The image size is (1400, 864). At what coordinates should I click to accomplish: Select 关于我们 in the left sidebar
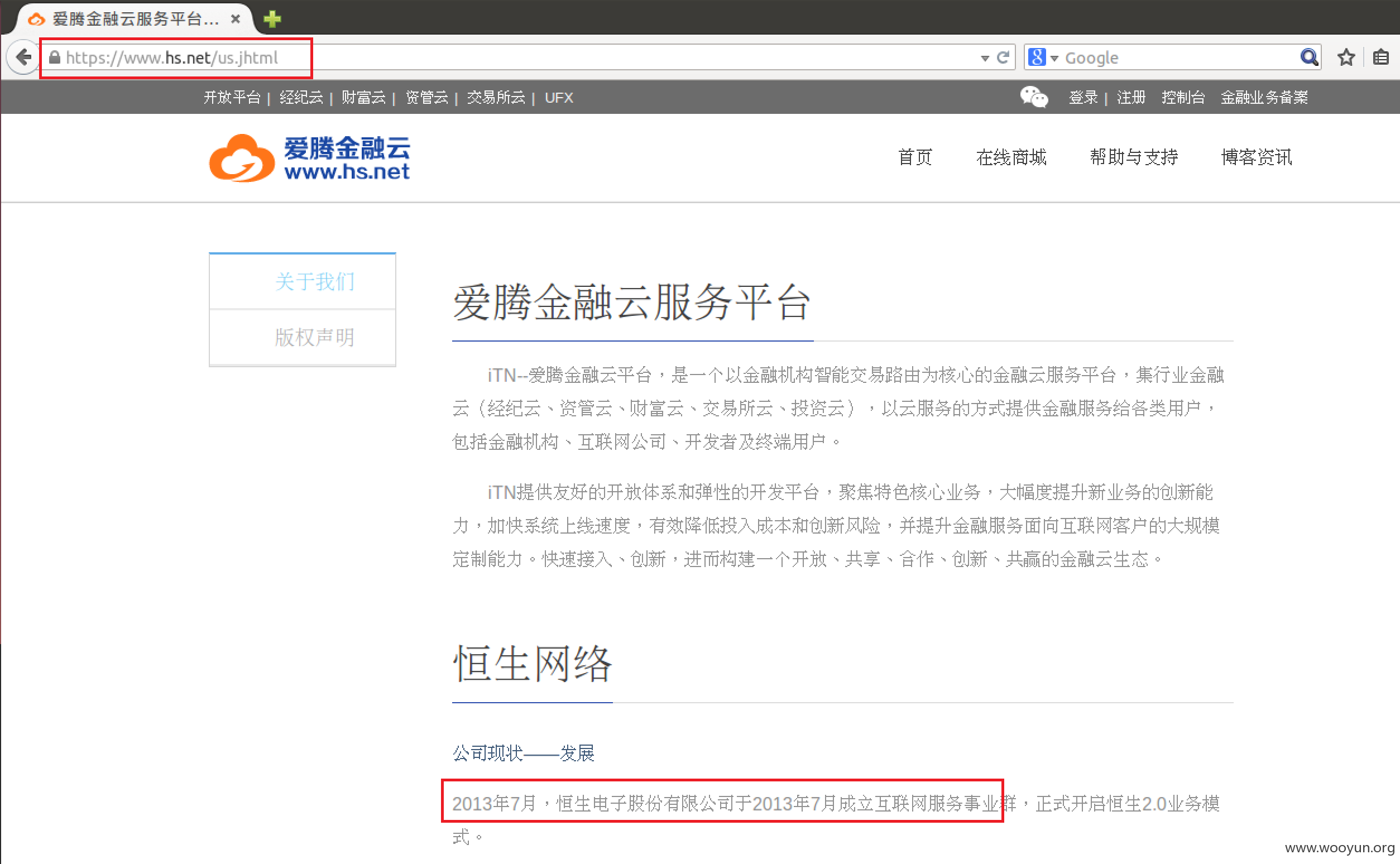point(303,282)
